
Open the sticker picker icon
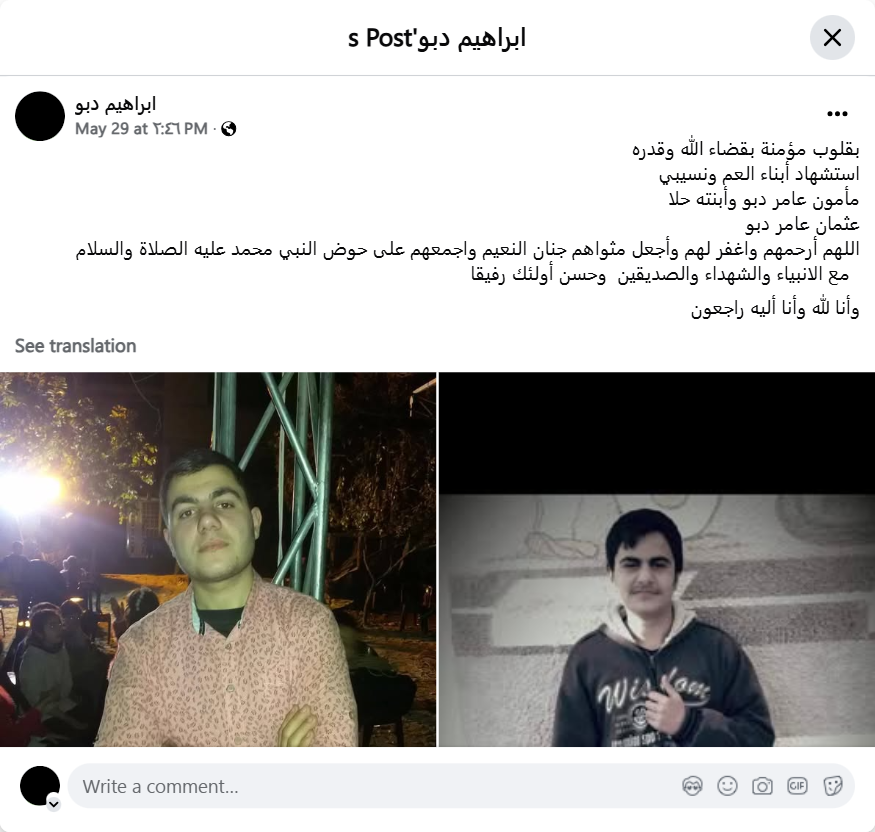click(833, 786)
